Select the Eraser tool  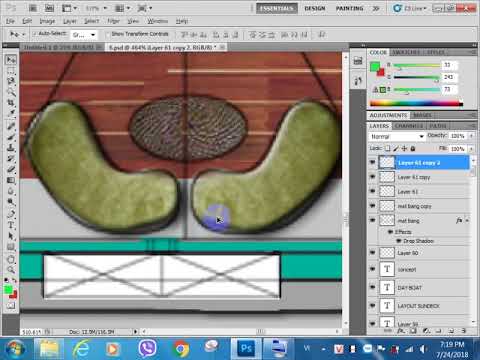point(11,169)
